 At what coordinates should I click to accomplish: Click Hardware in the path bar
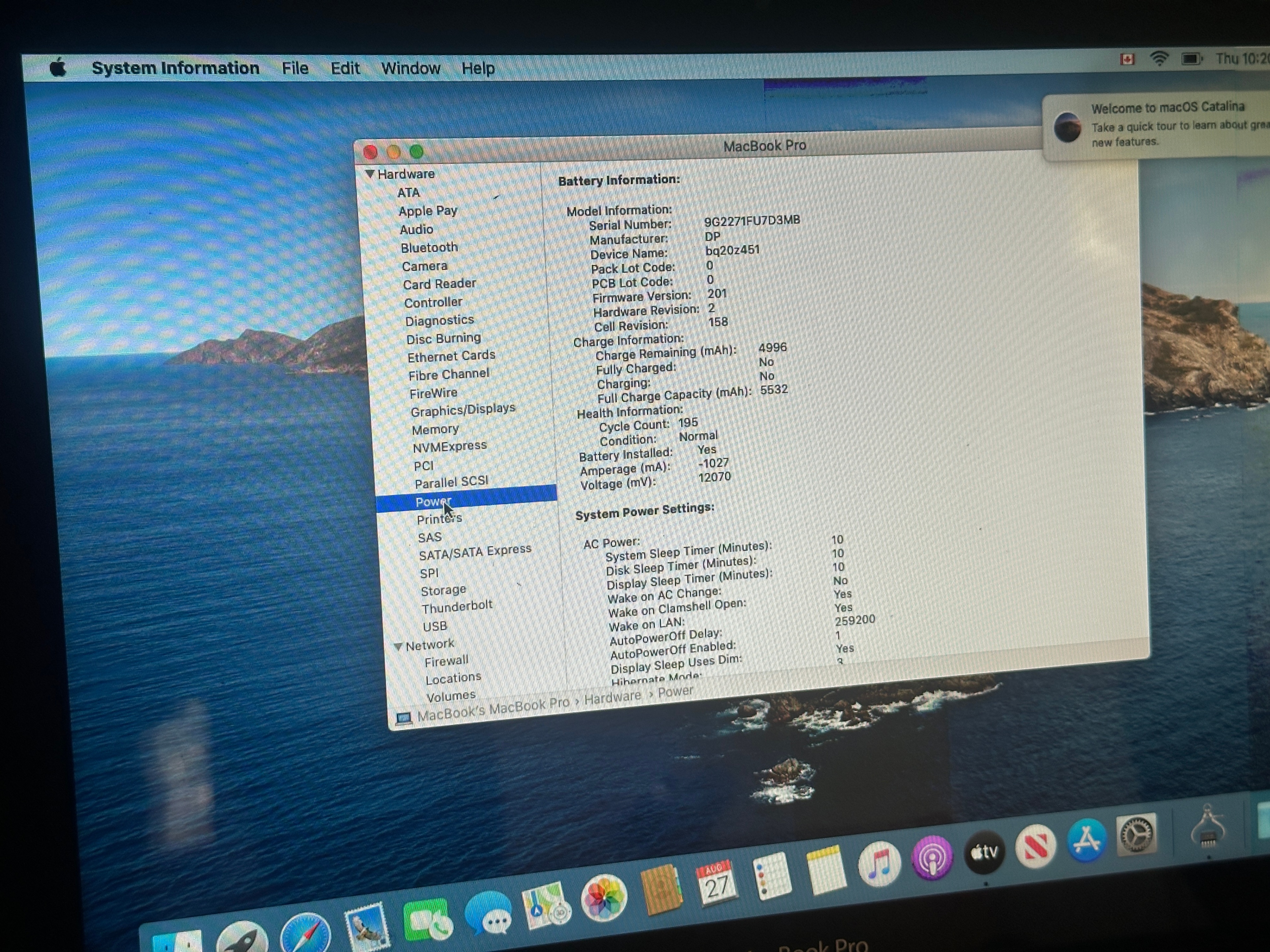612,697
